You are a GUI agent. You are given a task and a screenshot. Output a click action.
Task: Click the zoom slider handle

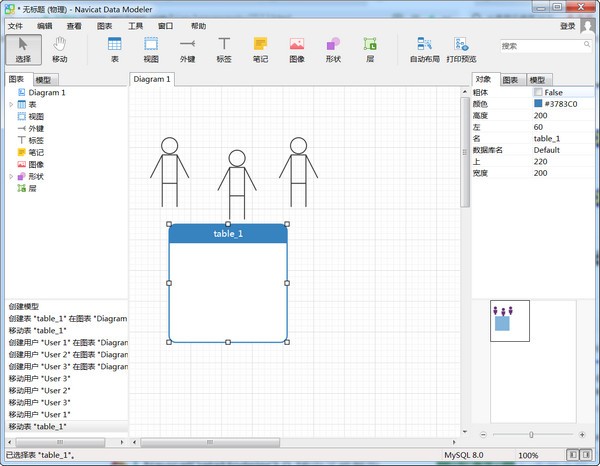531,434
